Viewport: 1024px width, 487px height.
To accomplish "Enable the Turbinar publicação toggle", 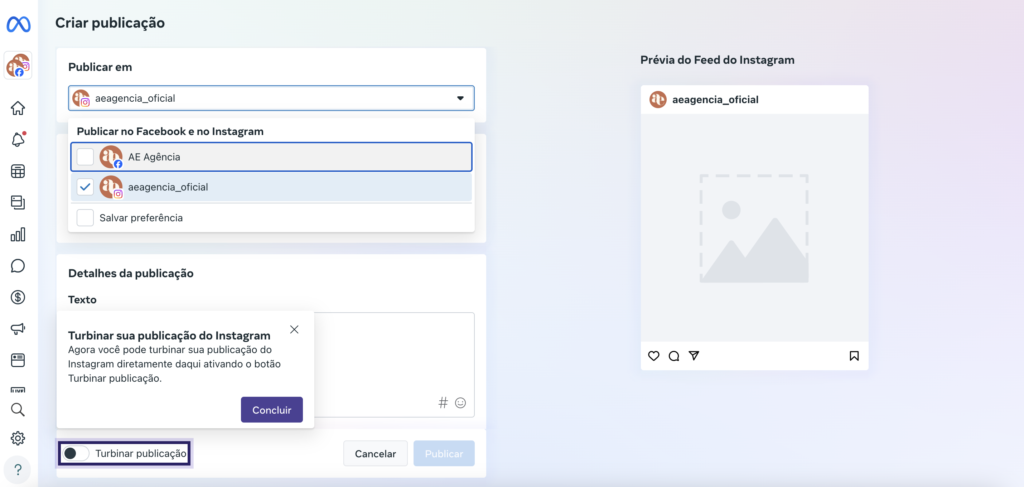I will [75, 454].
